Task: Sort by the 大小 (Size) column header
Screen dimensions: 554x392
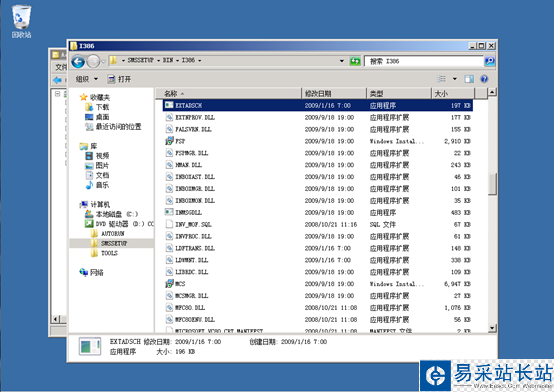Action: (453, 93)
